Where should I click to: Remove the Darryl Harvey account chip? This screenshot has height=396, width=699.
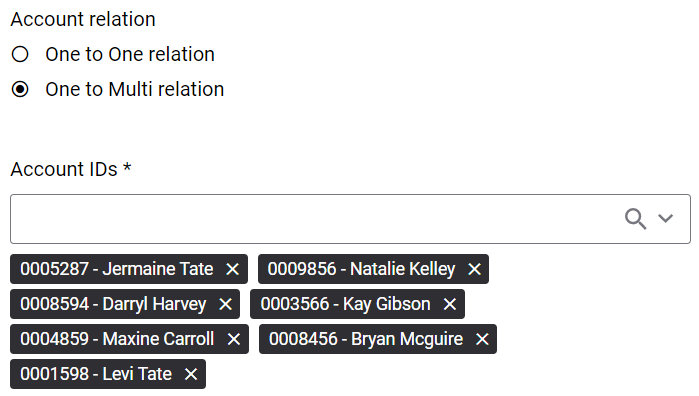pyautogui.click(x=226, y=304)
